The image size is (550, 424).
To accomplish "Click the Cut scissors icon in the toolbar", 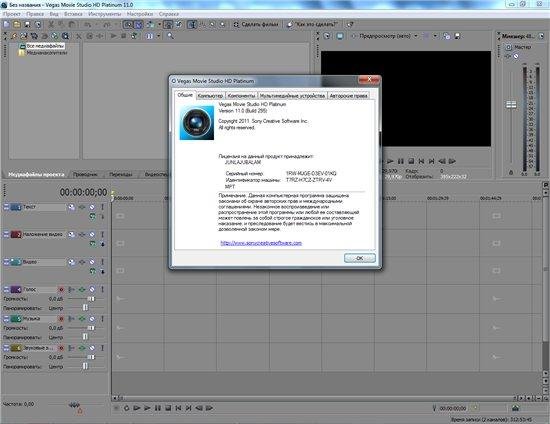I will tap(51, 24).
